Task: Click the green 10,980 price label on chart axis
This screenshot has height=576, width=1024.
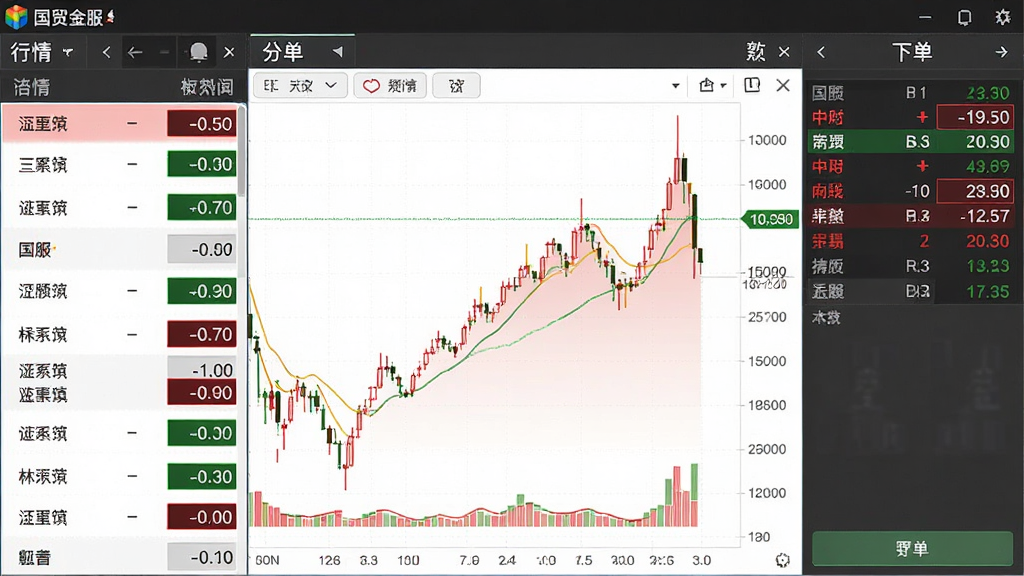Action: point(771,219)
